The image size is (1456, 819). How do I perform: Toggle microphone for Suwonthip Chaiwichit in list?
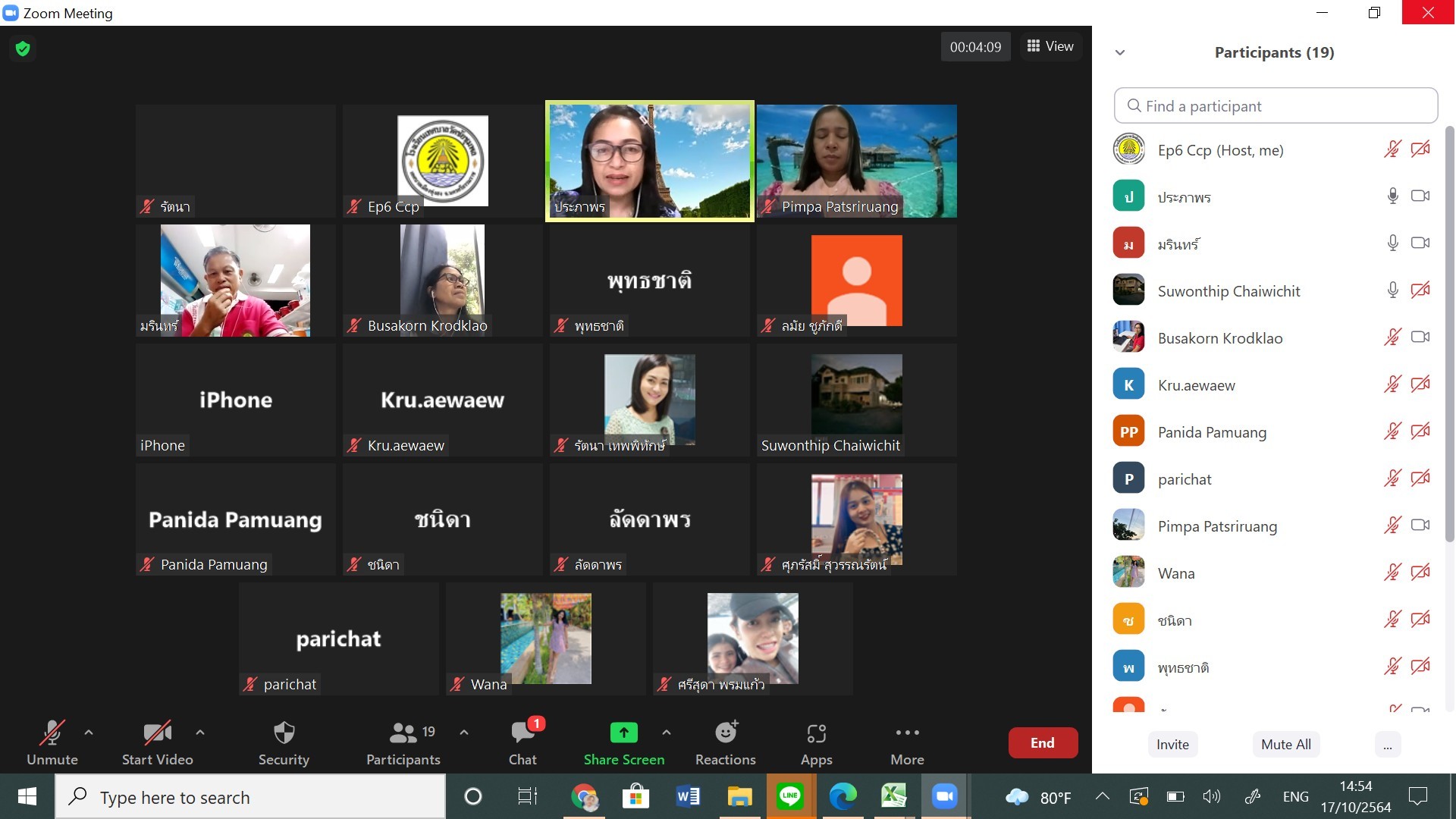click(x=1392, y=290)
